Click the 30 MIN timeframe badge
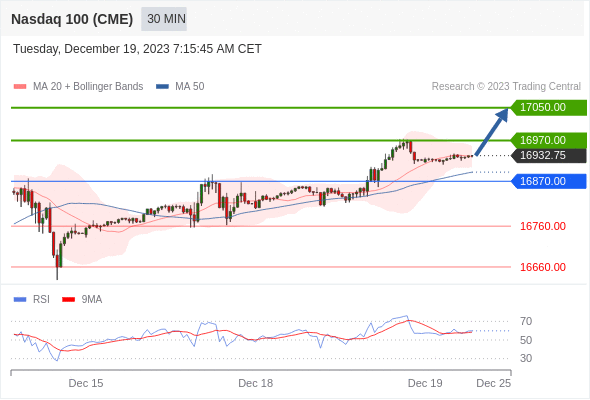The height and width of the screenshot is (400, 590). tap(164, 19)
